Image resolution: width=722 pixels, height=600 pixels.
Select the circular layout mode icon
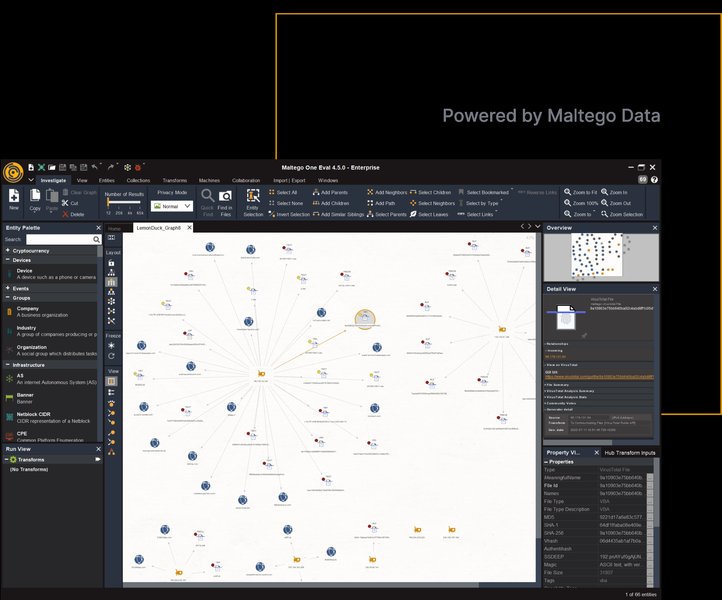[x=111, y=301]
